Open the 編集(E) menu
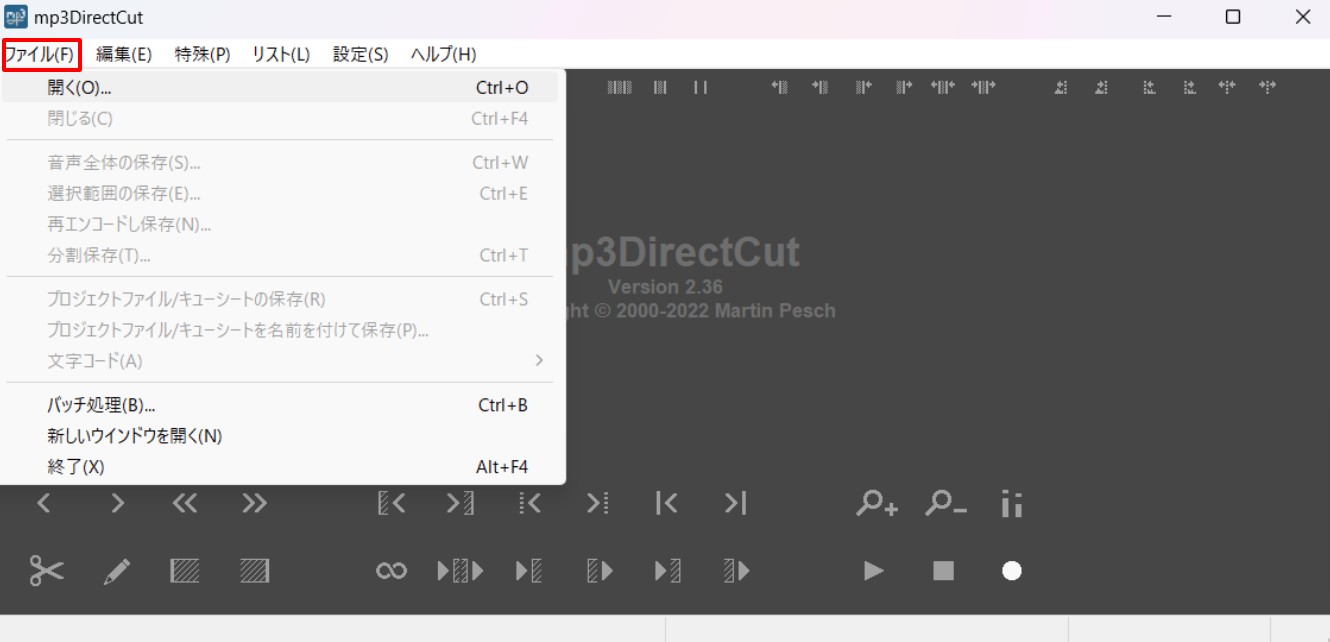The height and width of the screenshot is (642, 1330). pyautogui.click(x=124, y=55)
